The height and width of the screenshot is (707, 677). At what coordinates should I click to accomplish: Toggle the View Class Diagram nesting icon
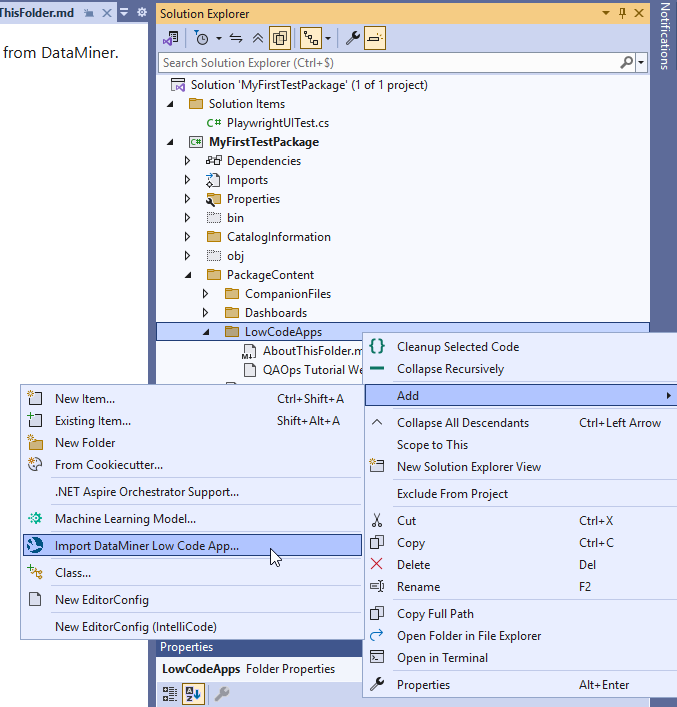pos(311,38)
